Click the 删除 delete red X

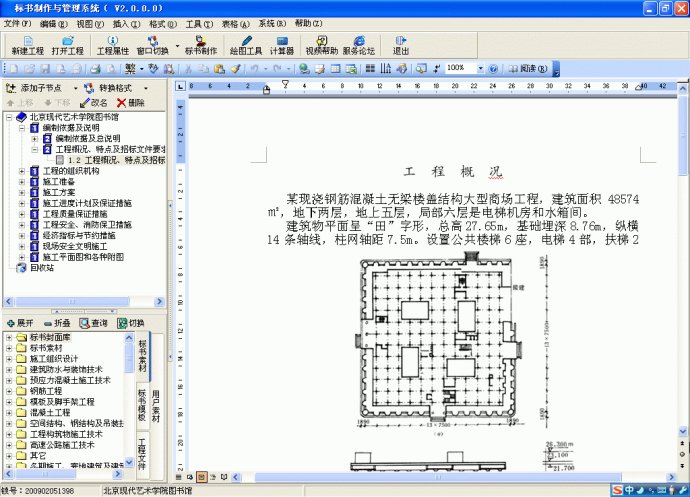coord(131,103)
